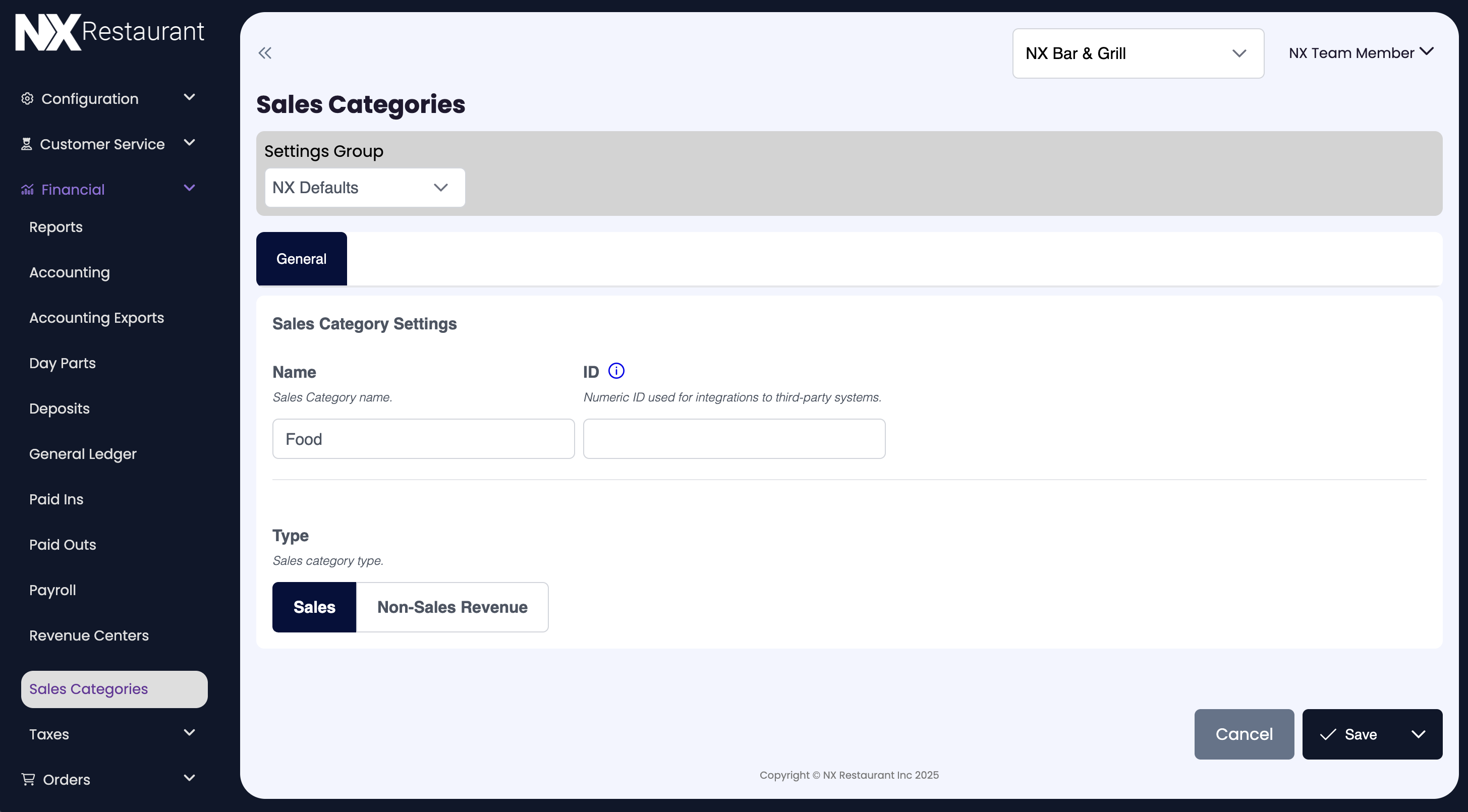Open the Accounting Exports page
This screenshot has height=812, width=1468.
coord(96,317)
